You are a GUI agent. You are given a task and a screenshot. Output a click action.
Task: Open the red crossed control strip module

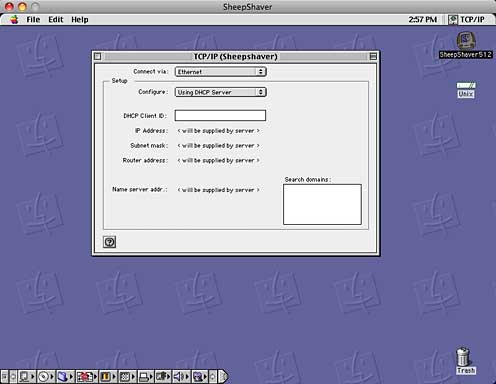pos(87,377)
